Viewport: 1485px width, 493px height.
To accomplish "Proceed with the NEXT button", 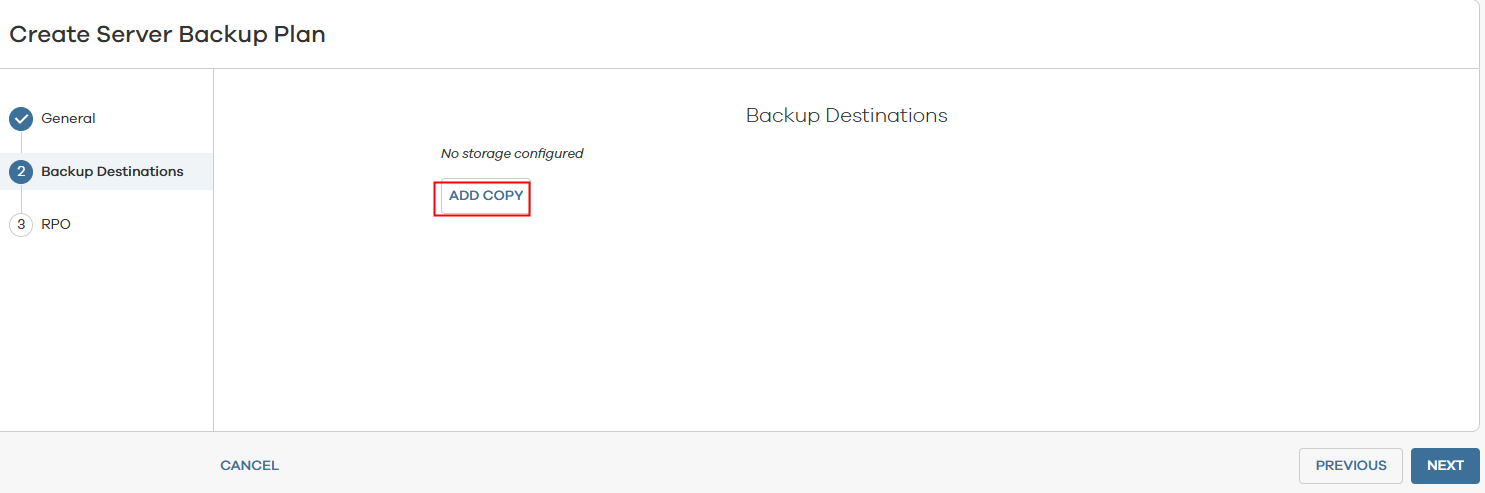I will (1444, 466).
